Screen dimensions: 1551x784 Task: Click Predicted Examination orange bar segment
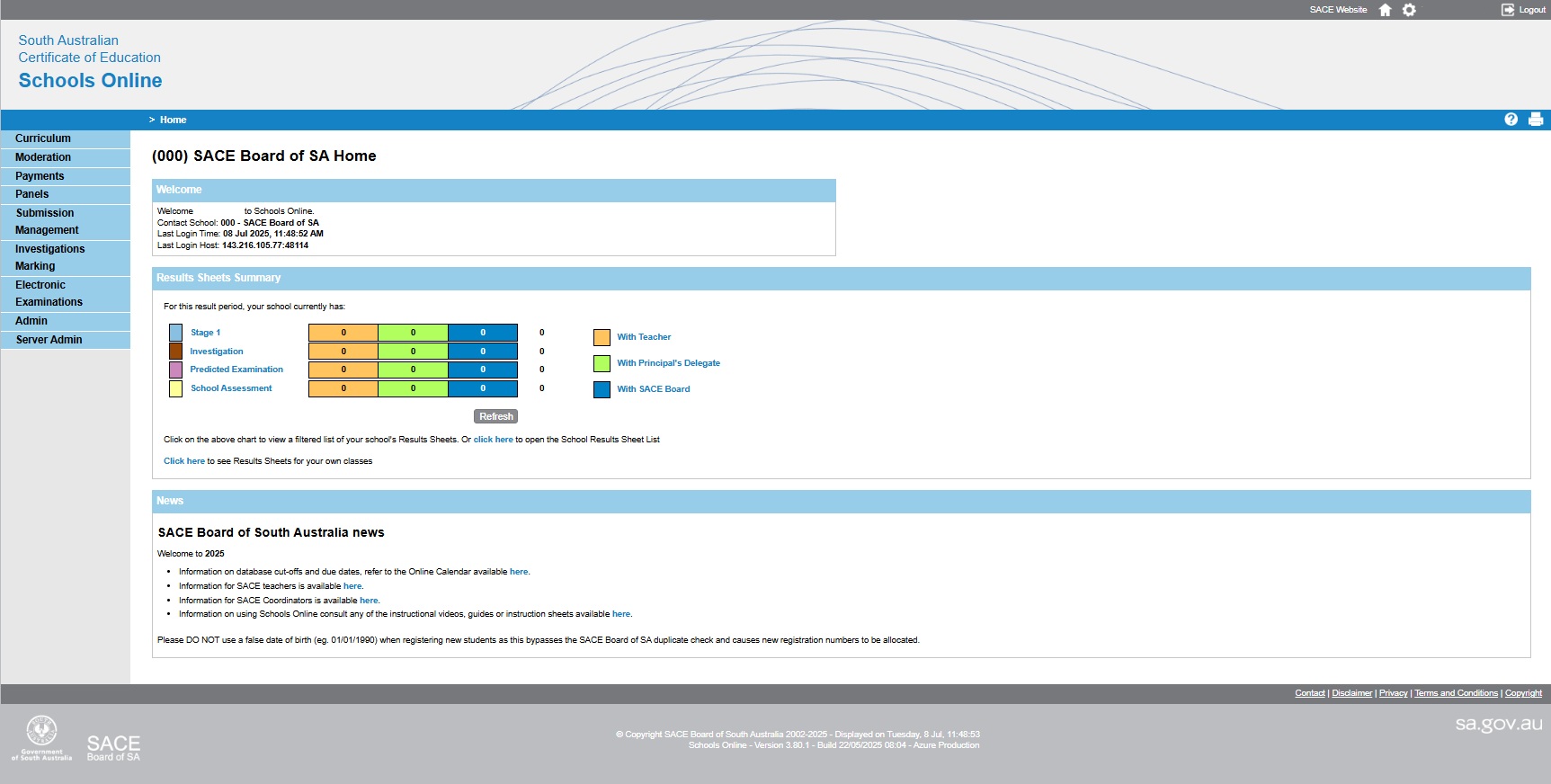click(343, 370)
